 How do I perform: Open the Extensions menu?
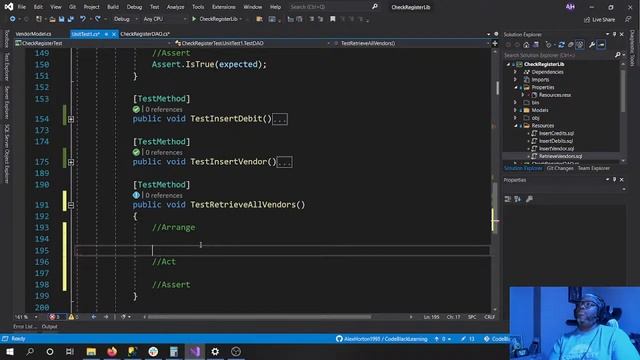(224, 7)
